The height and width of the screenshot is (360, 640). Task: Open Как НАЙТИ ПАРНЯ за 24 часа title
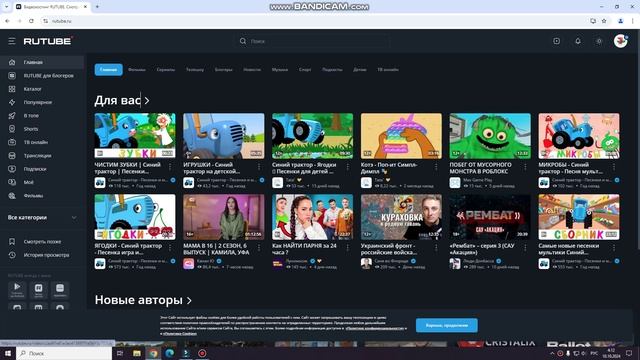point(304,249)
